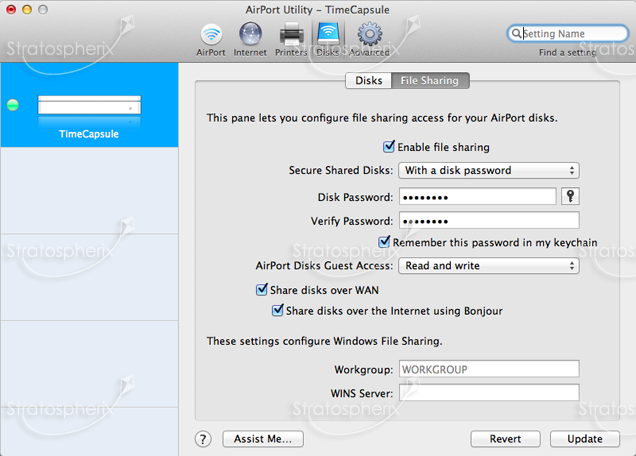Switch to the Disks tab

(368, 80)
